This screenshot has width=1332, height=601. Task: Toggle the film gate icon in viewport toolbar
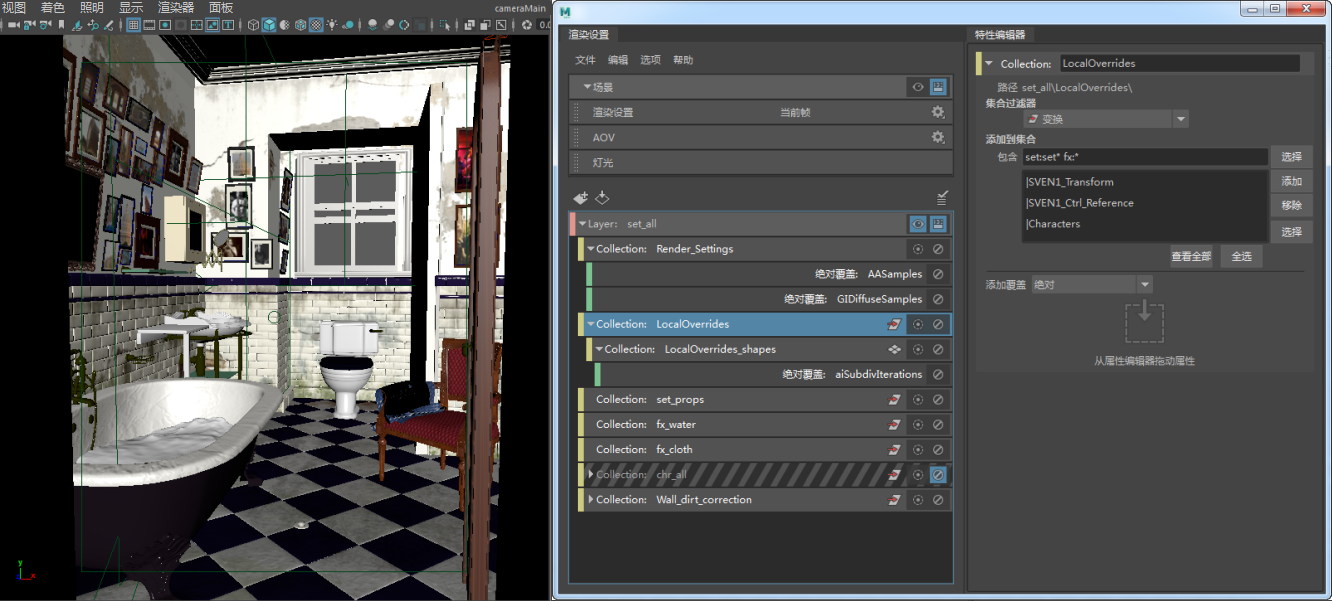(149, 24)
